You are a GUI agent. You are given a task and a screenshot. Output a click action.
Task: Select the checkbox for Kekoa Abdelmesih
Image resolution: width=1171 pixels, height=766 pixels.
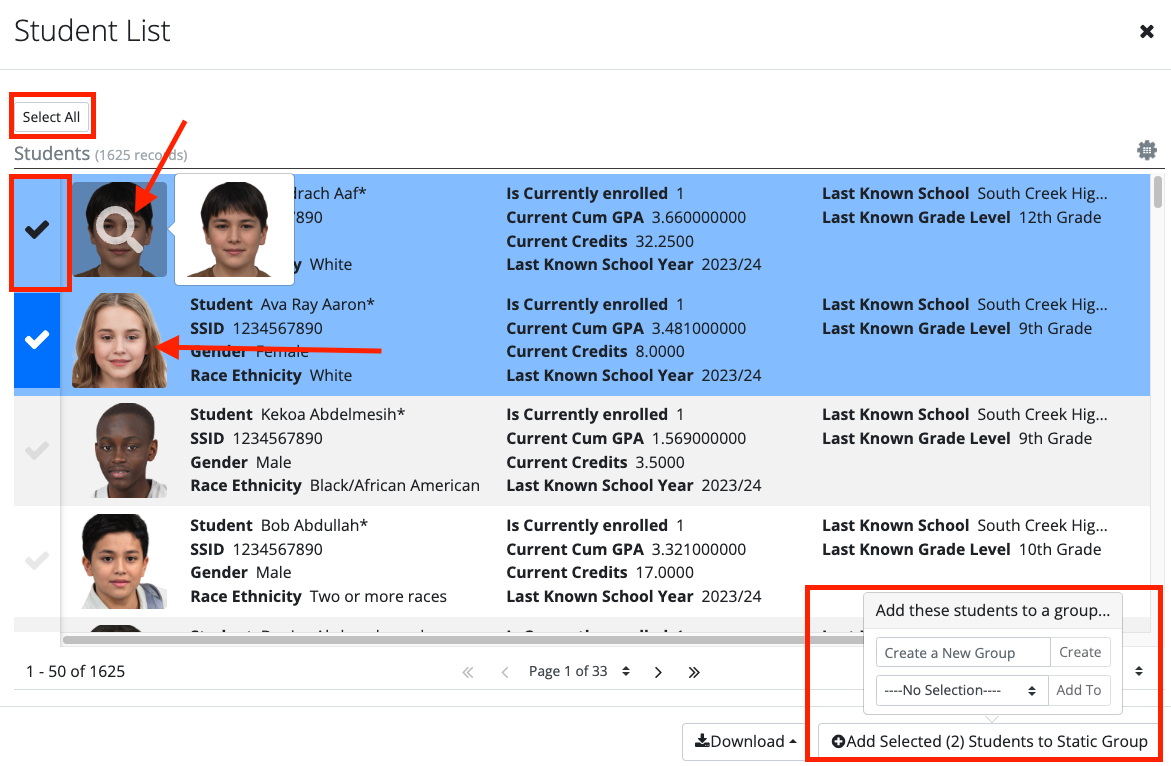[37, 450]
